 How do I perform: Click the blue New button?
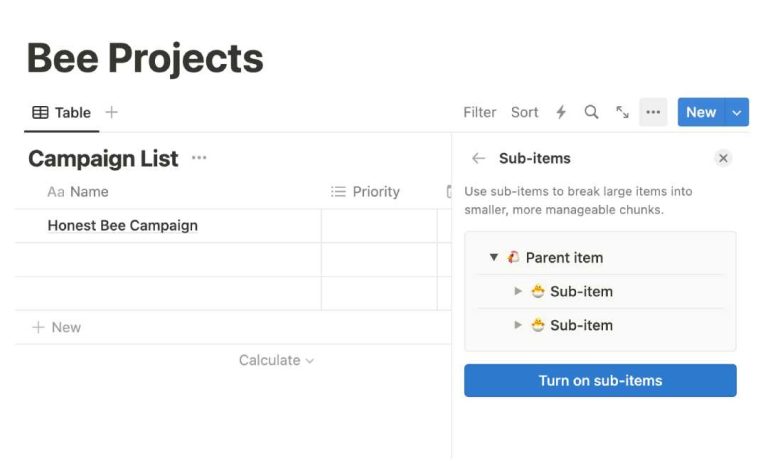click(x=701, y=112)
